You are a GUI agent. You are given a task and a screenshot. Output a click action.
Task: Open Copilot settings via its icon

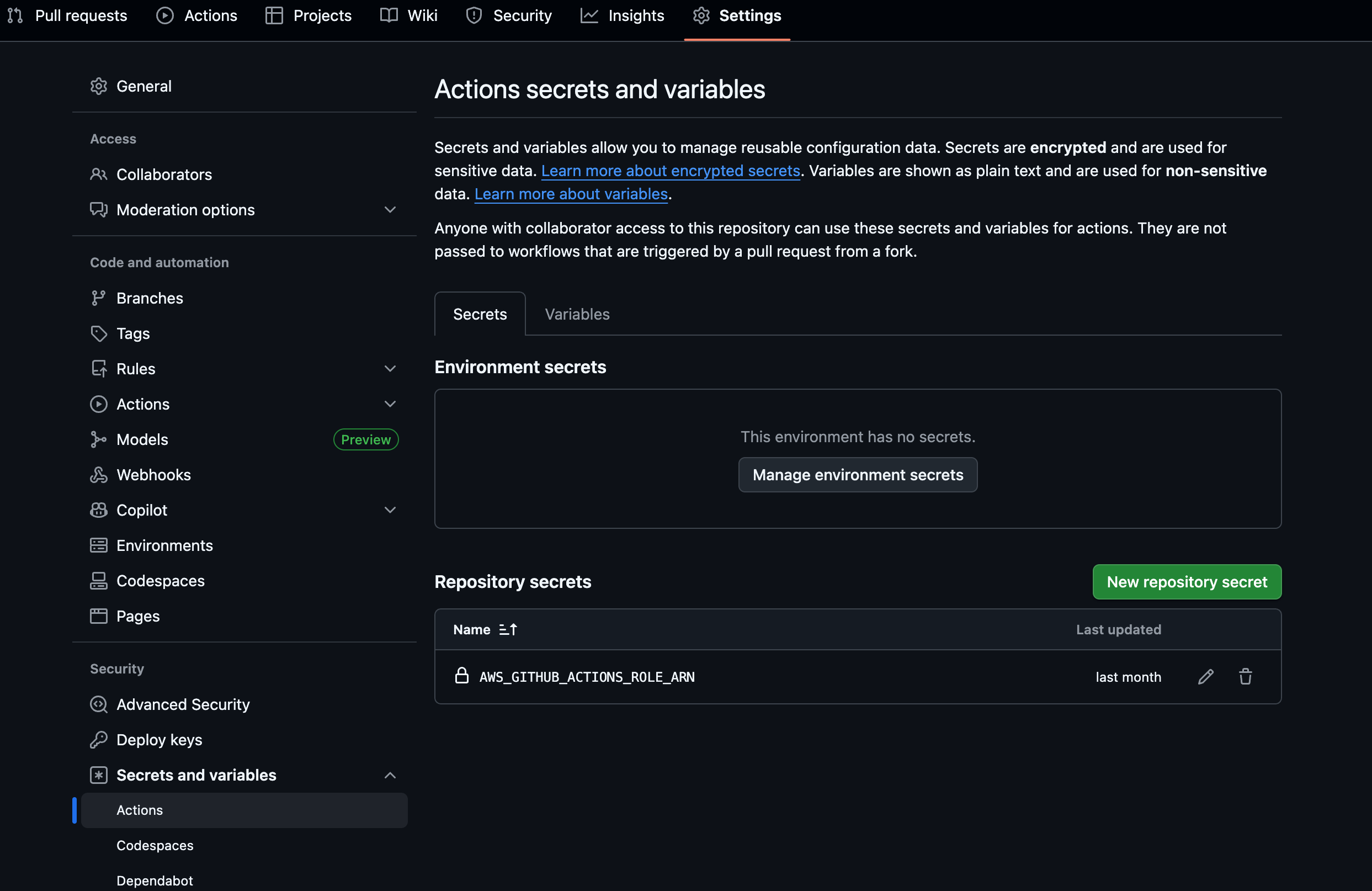[99, 510]
